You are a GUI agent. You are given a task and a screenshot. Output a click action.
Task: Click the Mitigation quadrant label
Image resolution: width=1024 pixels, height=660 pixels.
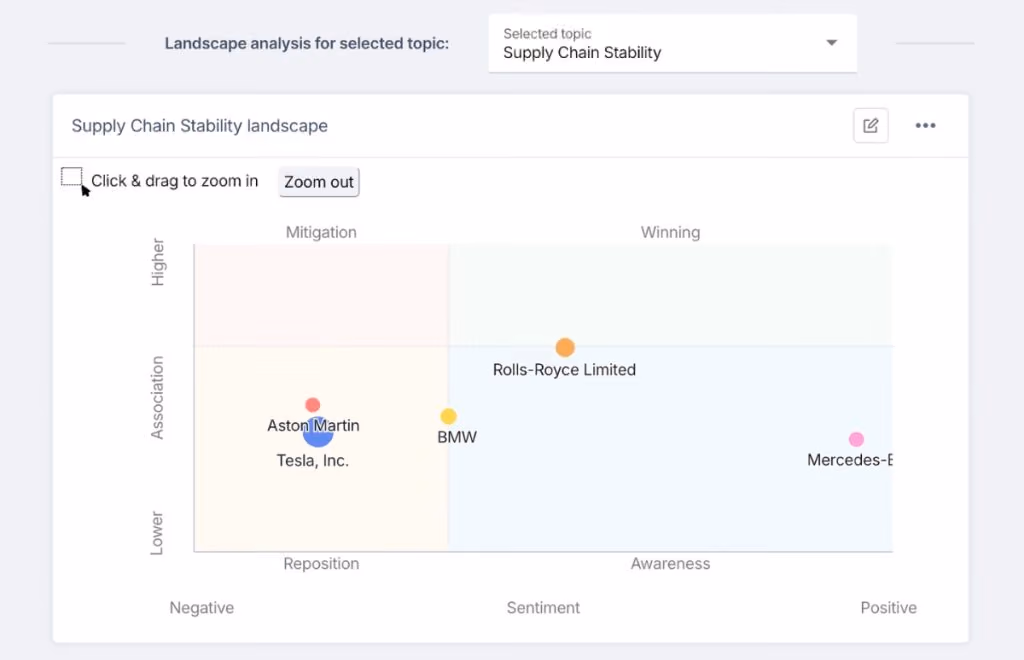pyautogui.click(x=321, y=232)
